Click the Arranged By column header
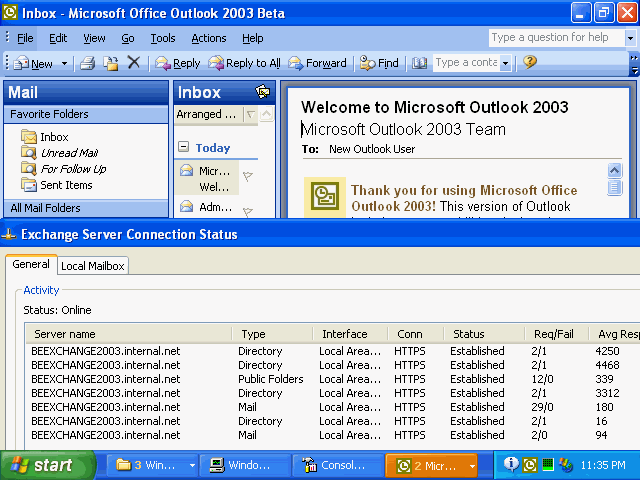The image size is (640, 480). click(209, 114)
